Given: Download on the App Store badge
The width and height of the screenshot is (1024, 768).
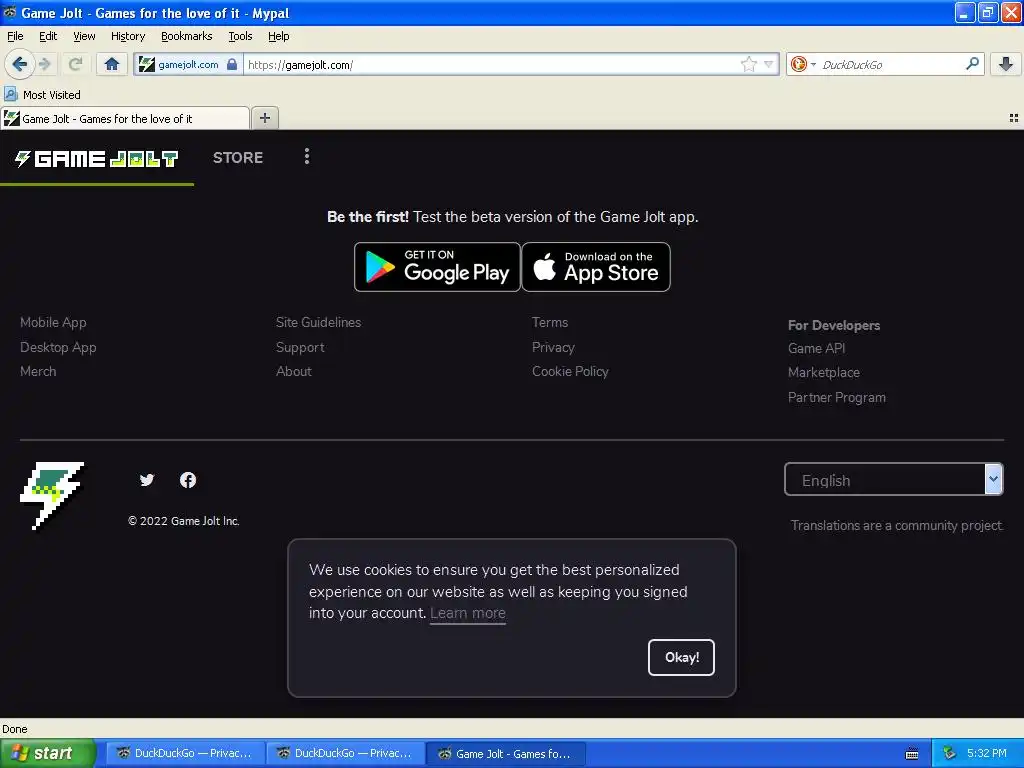Looking at the screenshot, I should pyautogui.click(x=596, y=266).
